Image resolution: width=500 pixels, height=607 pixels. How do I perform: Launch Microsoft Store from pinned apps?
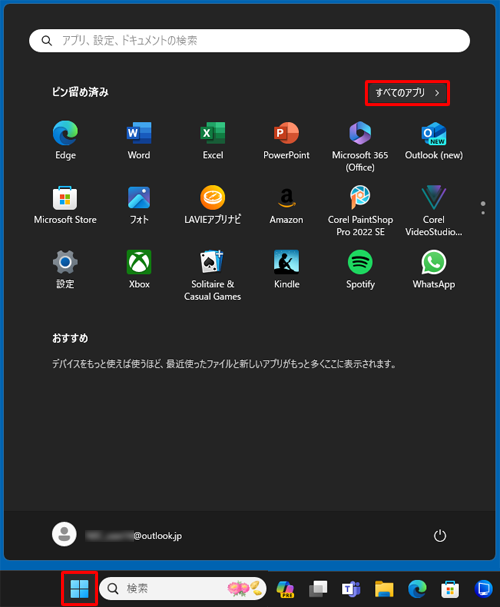click(x=65, y=205)
